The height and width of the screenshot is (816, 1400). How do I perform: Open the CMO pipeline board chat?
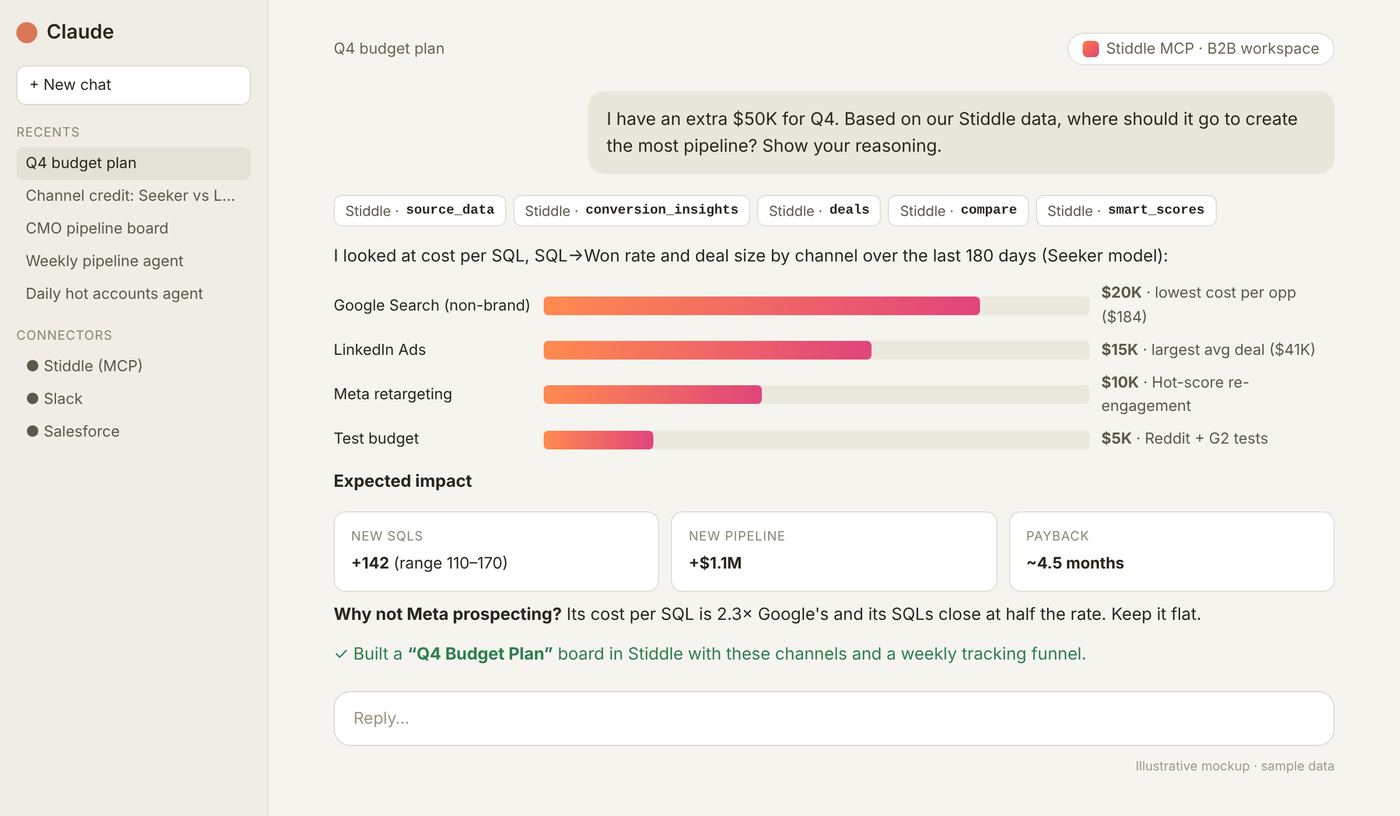[x=133, y=228]
